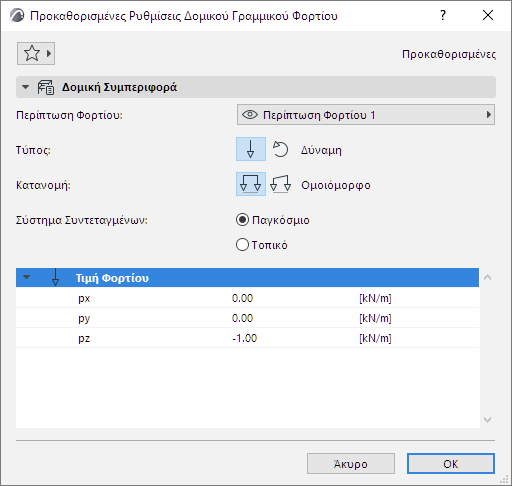Click the [kN/m] unit in the pz row
Image resolution: width=512 pixels, height=486 pixels.
(x=375, y=338)
